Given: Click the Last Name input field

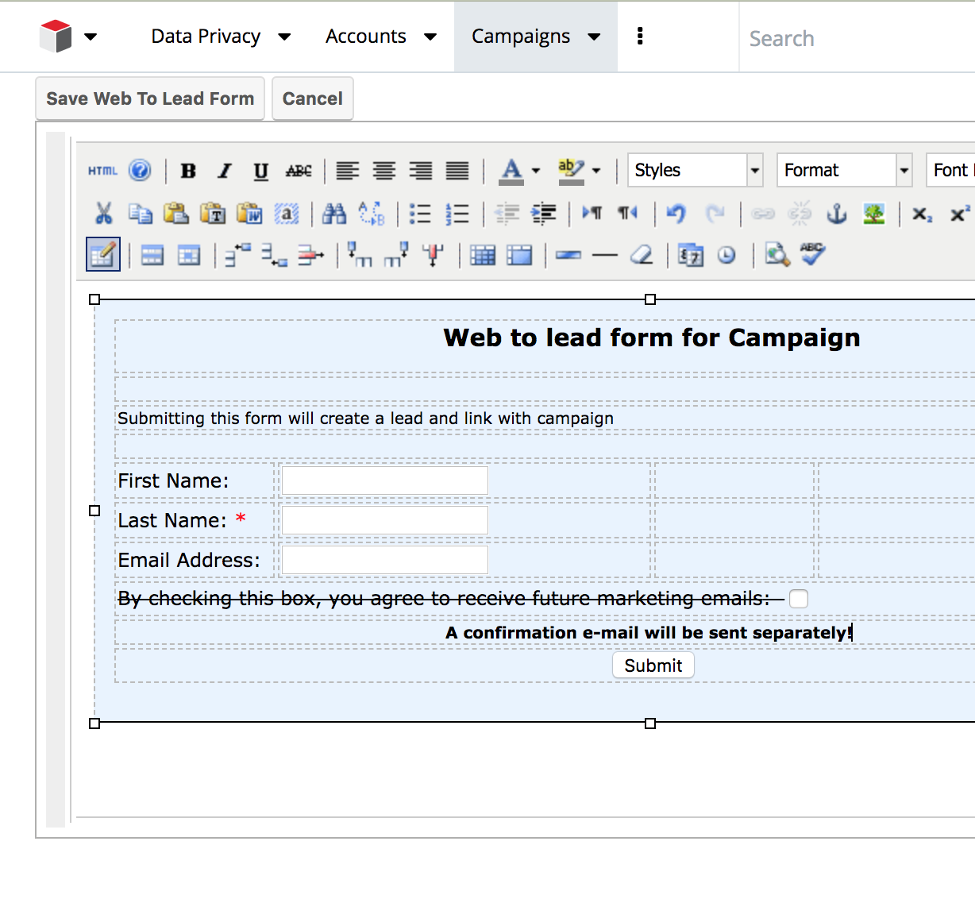Looking at the screenshot, I should coord(384,520).
